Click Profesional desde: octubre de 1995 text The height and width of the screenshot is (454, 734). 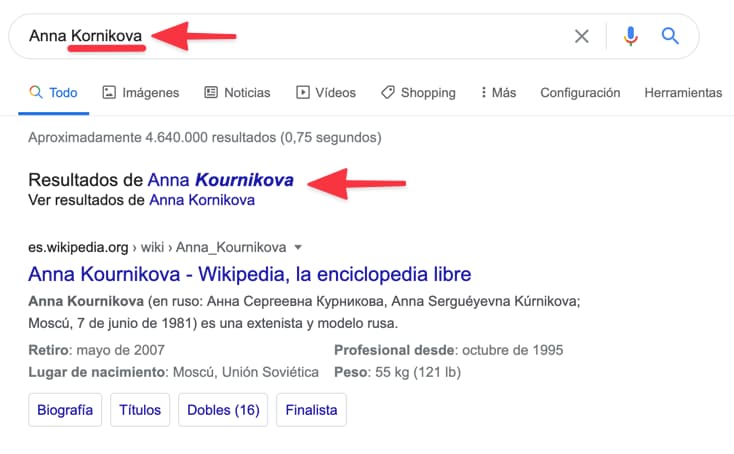(x=448, y=350)
